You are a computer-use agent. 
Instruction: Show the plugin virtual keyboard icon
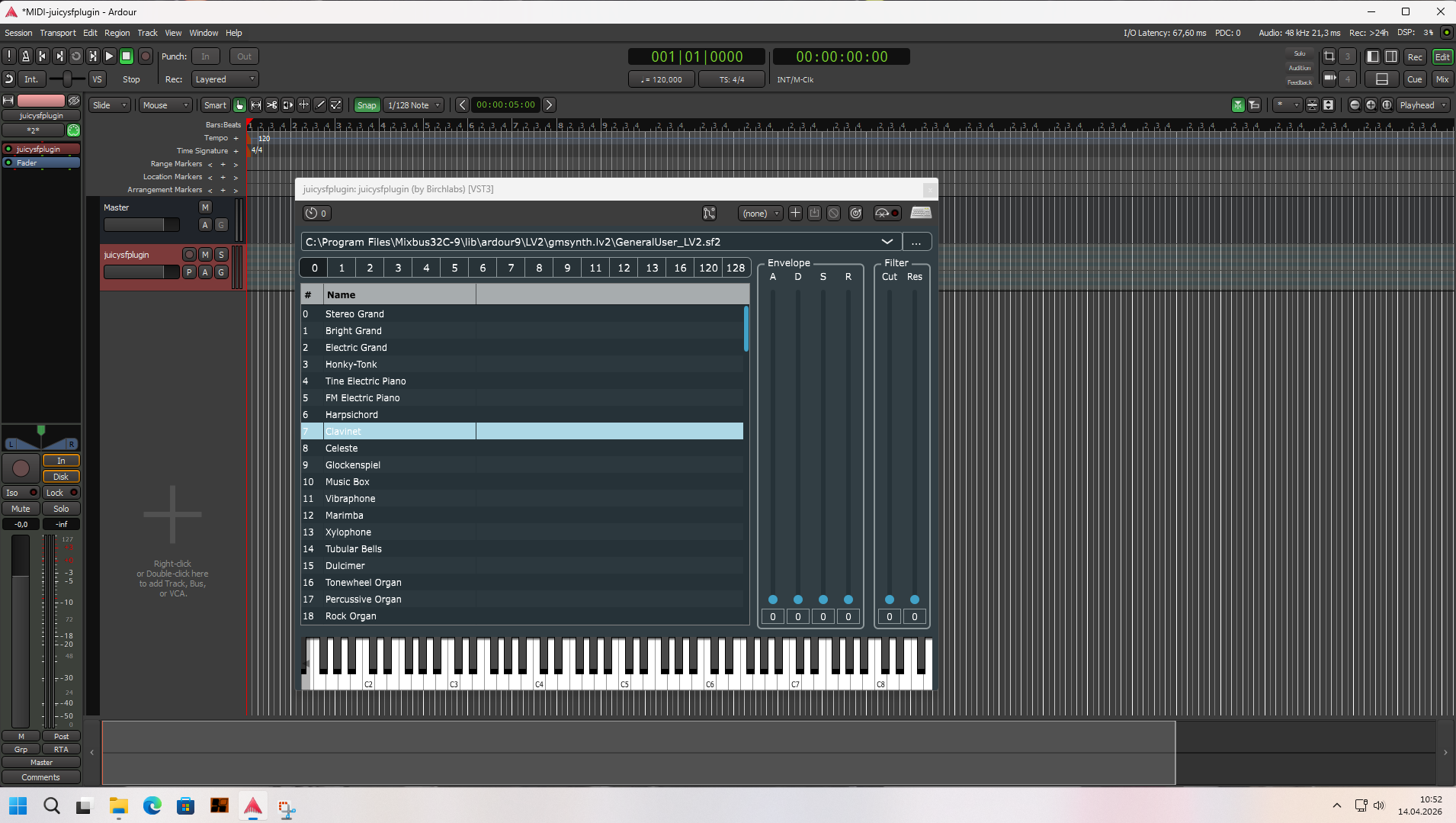tap(921, 214)
